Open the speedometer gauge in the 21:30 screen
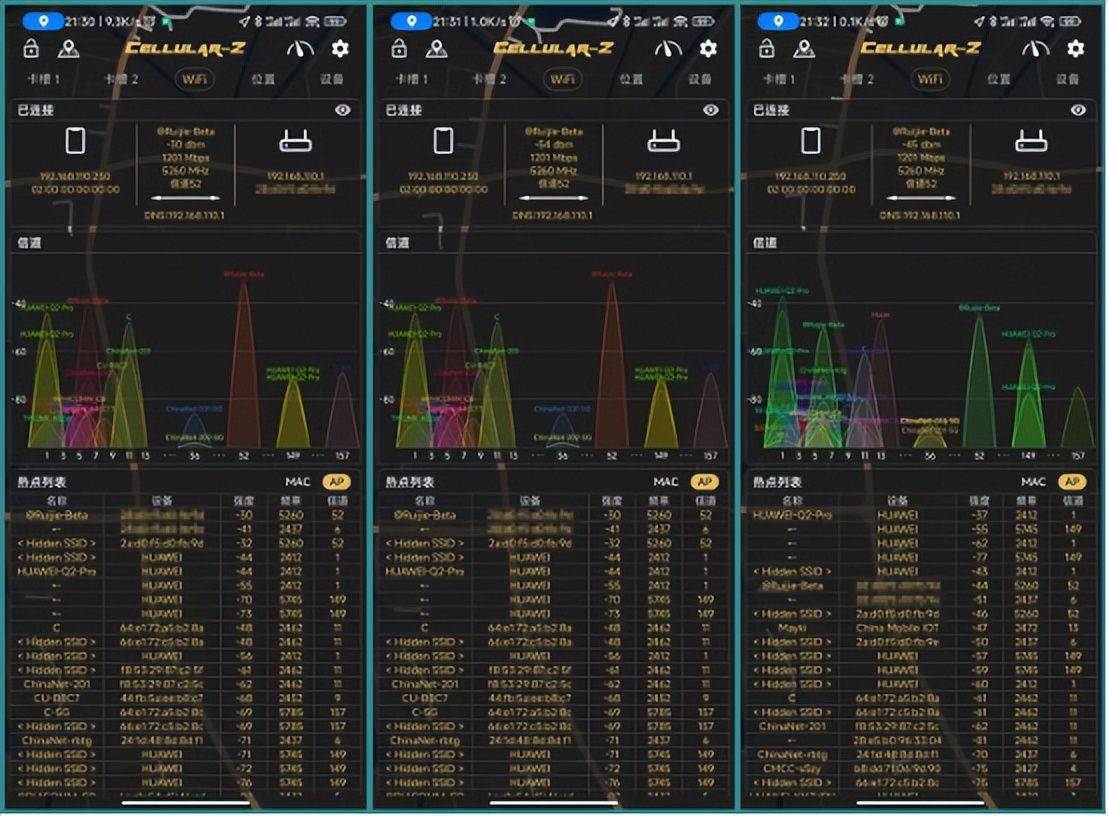The width and height of the screenshot is (1108, 816). [x=300, y=48]
